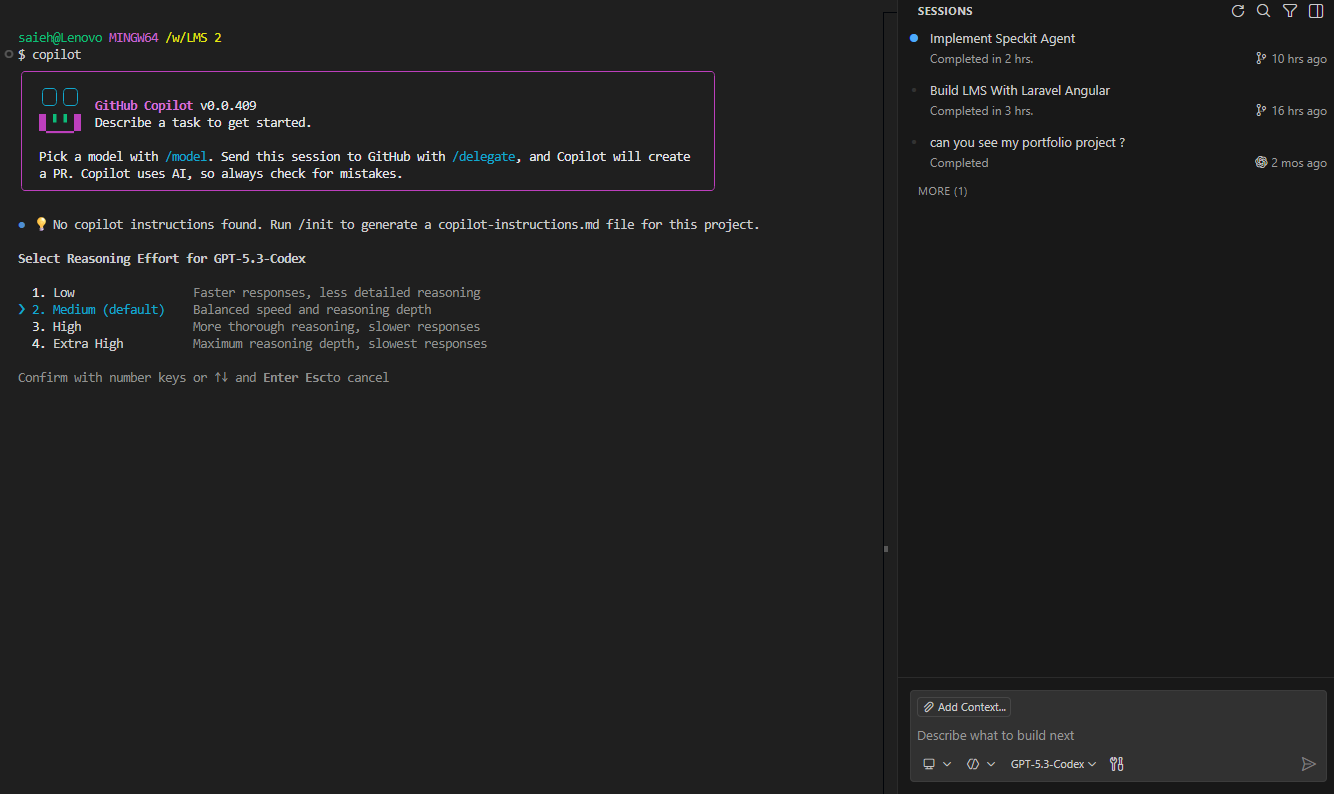Click the branch icon beside Build LMS session

pyautogui.click(x=1261, y=110)
